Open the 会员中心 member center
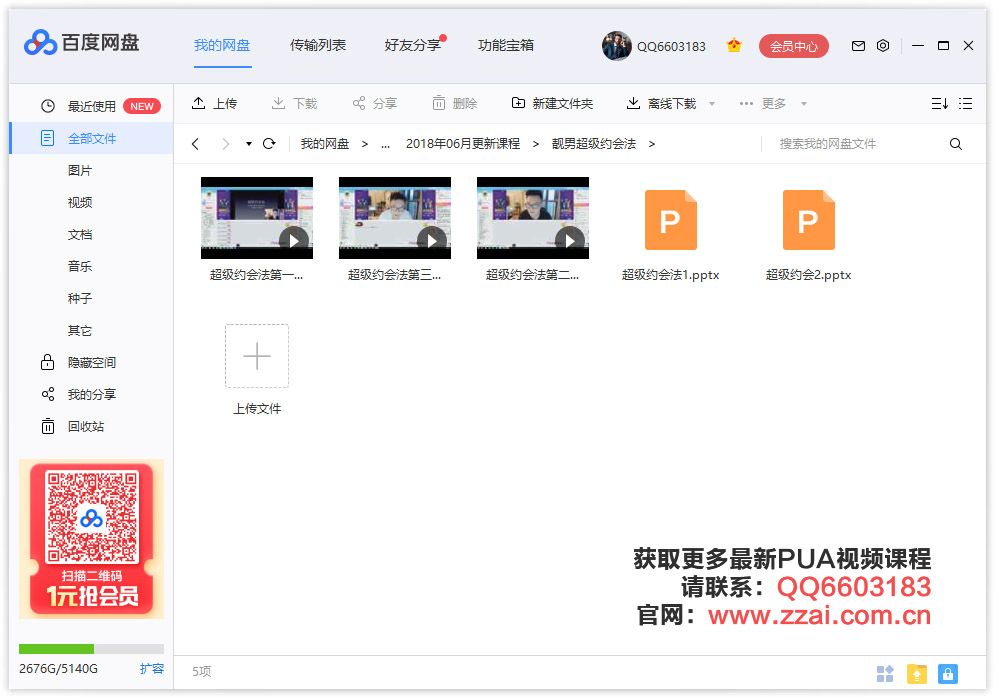This screenshot has width=995, height=698. click(794, 46)
